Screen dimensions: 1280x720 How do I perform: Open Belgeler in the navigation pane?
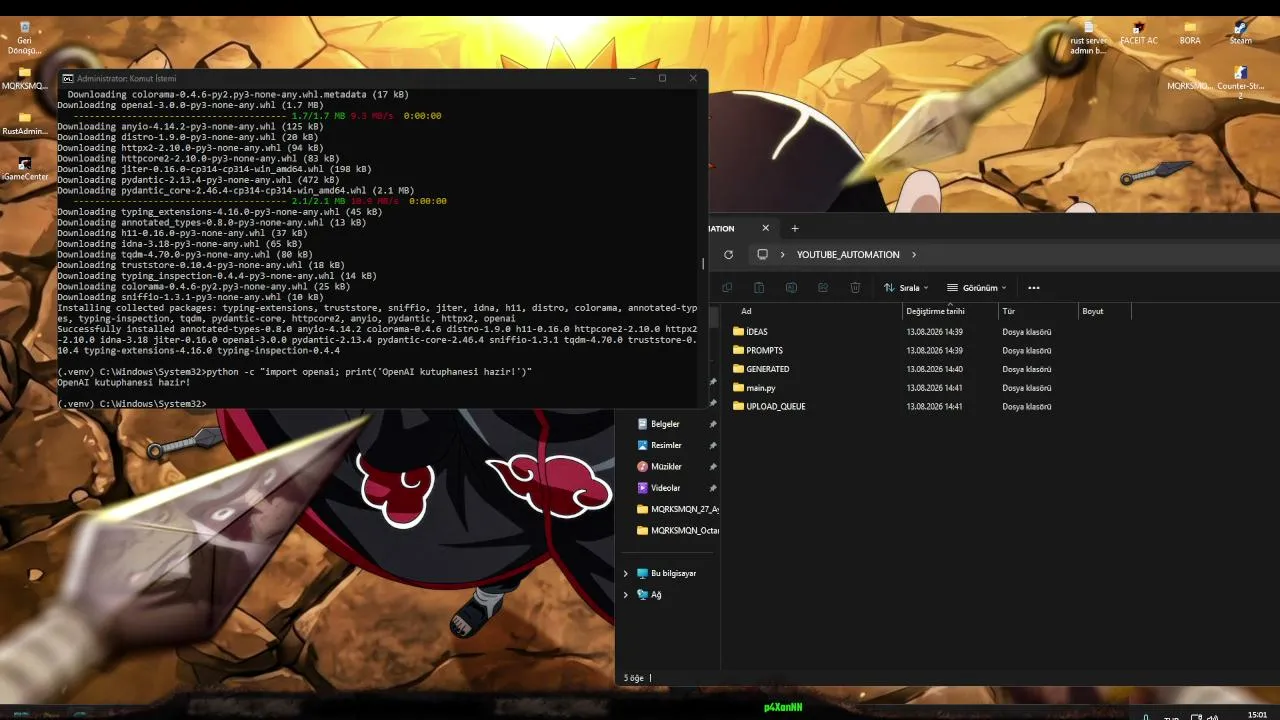coord(665,424)
